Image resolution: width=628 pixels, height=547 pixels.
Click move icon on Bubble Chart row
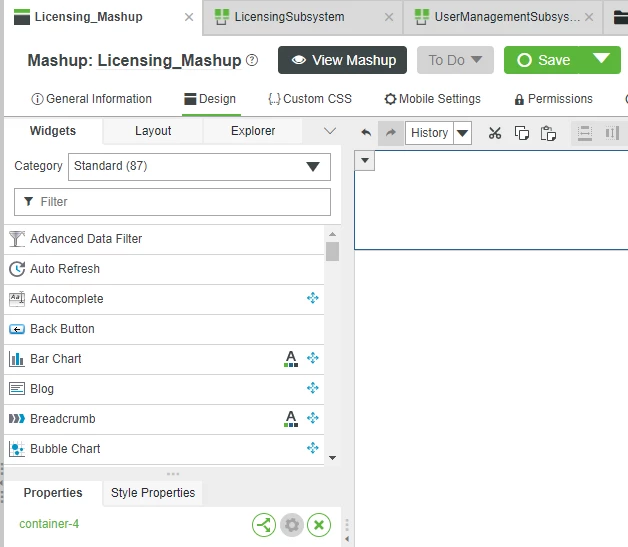[312, 448]
